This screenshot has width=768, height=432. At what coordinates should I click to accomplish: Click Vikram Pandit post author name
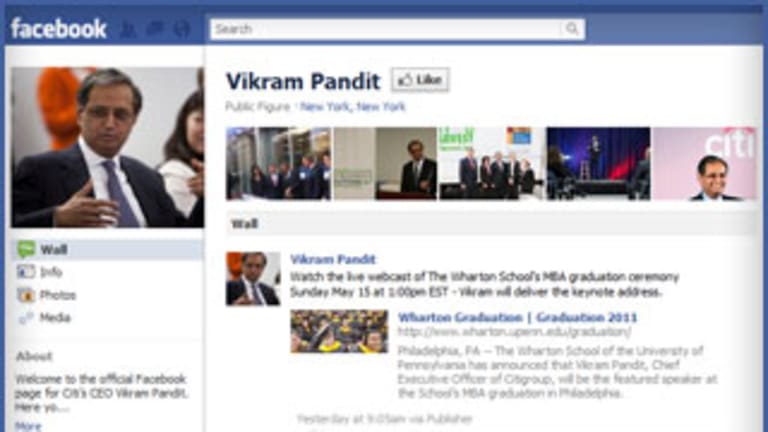point(333,259)
